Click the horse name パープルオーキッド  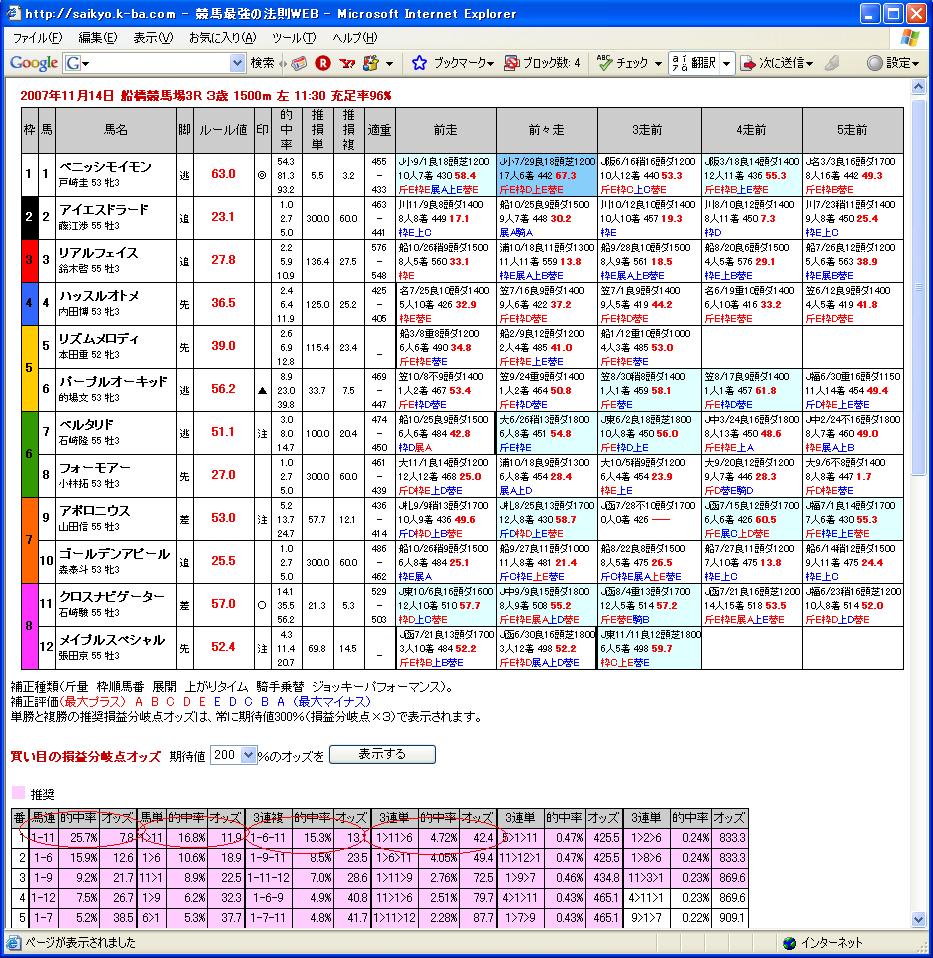(112, 382)
